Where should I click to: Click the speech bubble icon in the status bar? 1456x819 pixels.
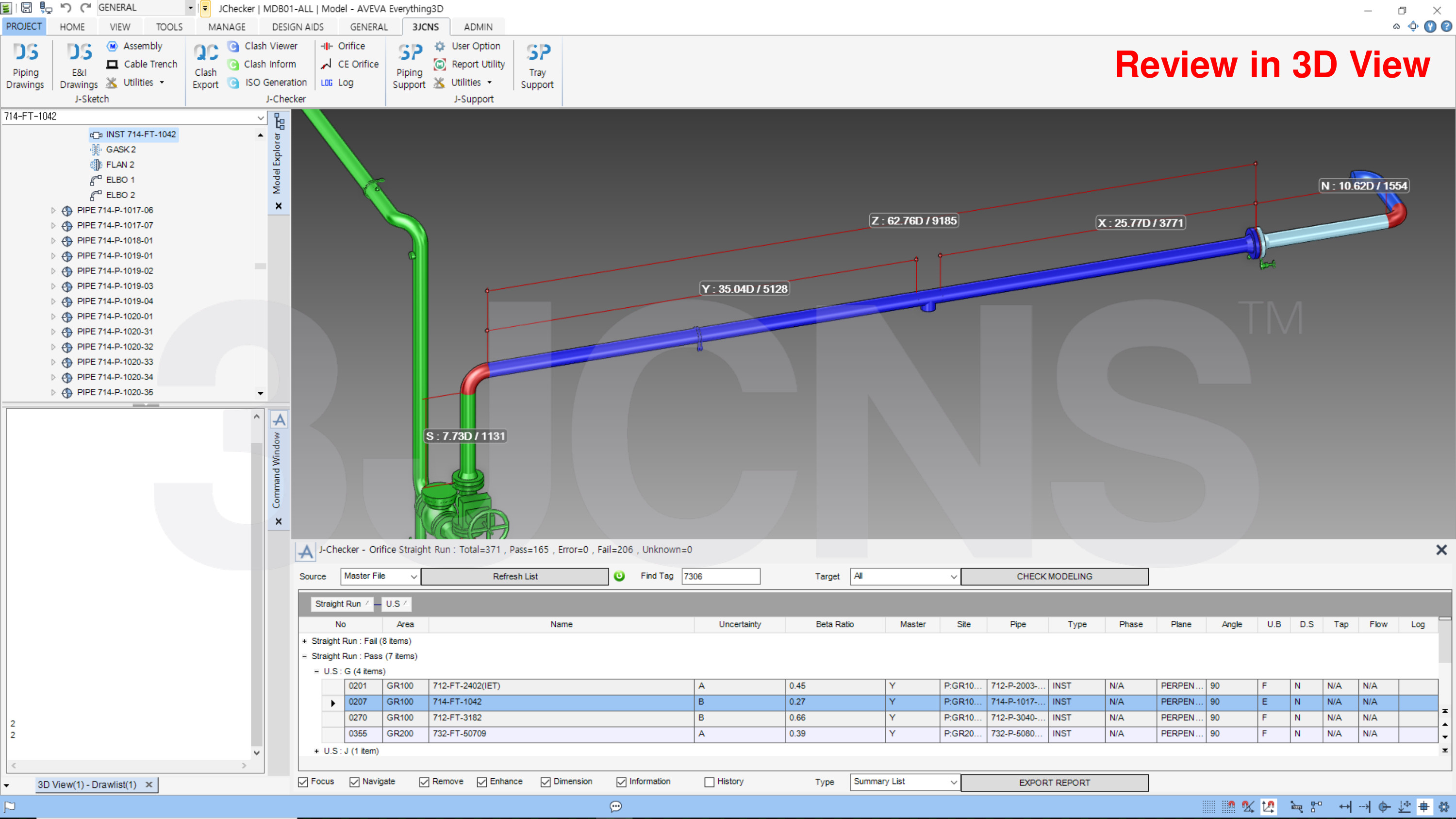pos(615,806)
